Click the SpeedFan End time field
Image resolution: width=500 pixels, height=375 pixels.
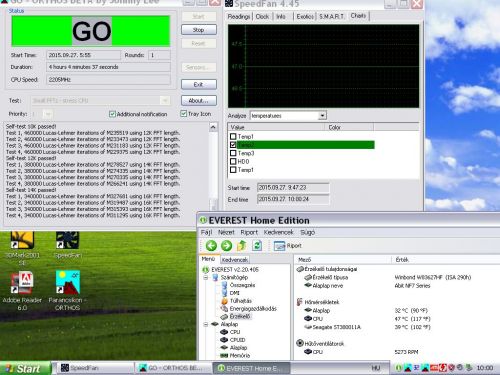tap(293, 199)
